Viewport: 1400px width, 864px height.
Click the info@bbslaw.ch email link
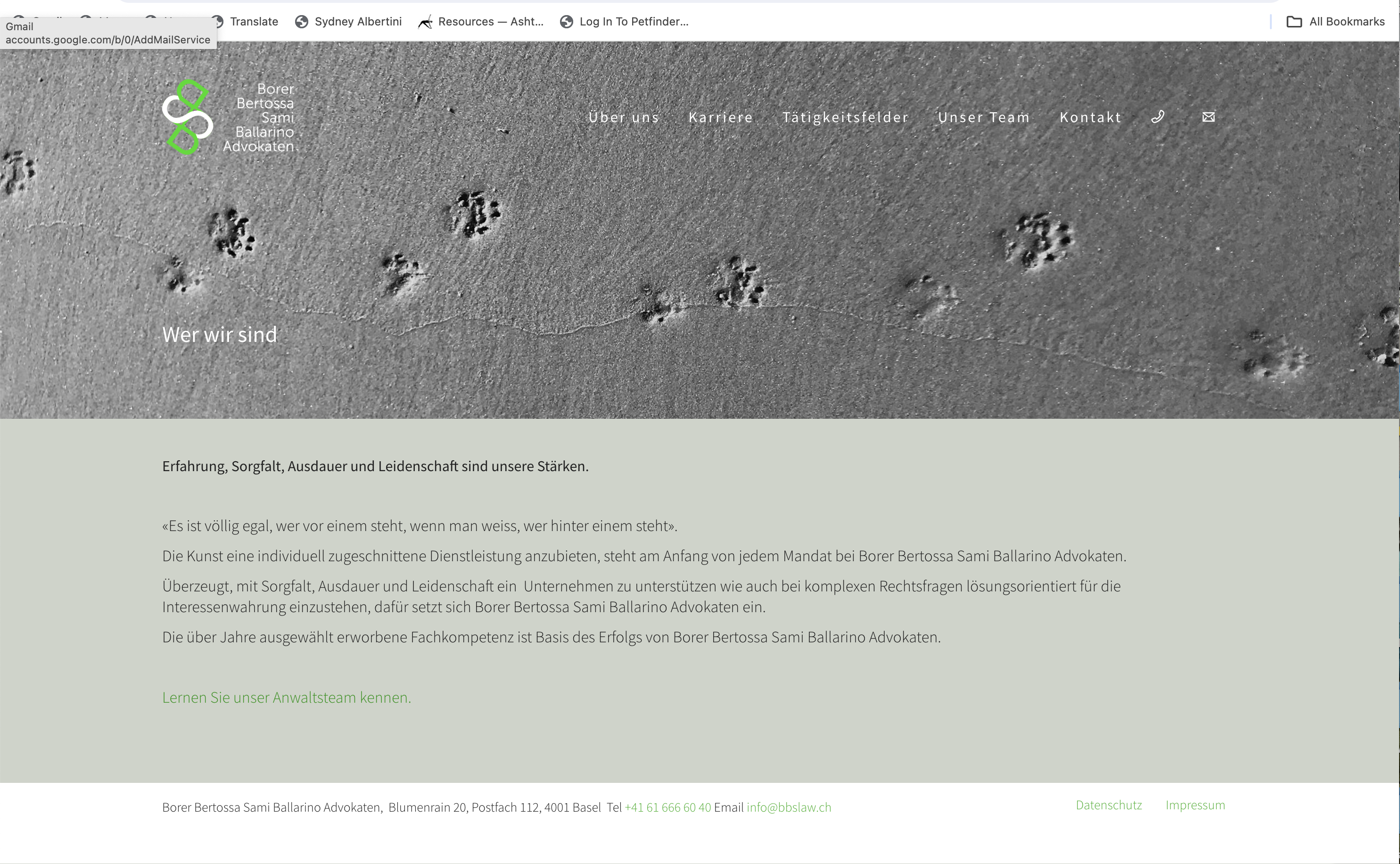pos(789,807)
